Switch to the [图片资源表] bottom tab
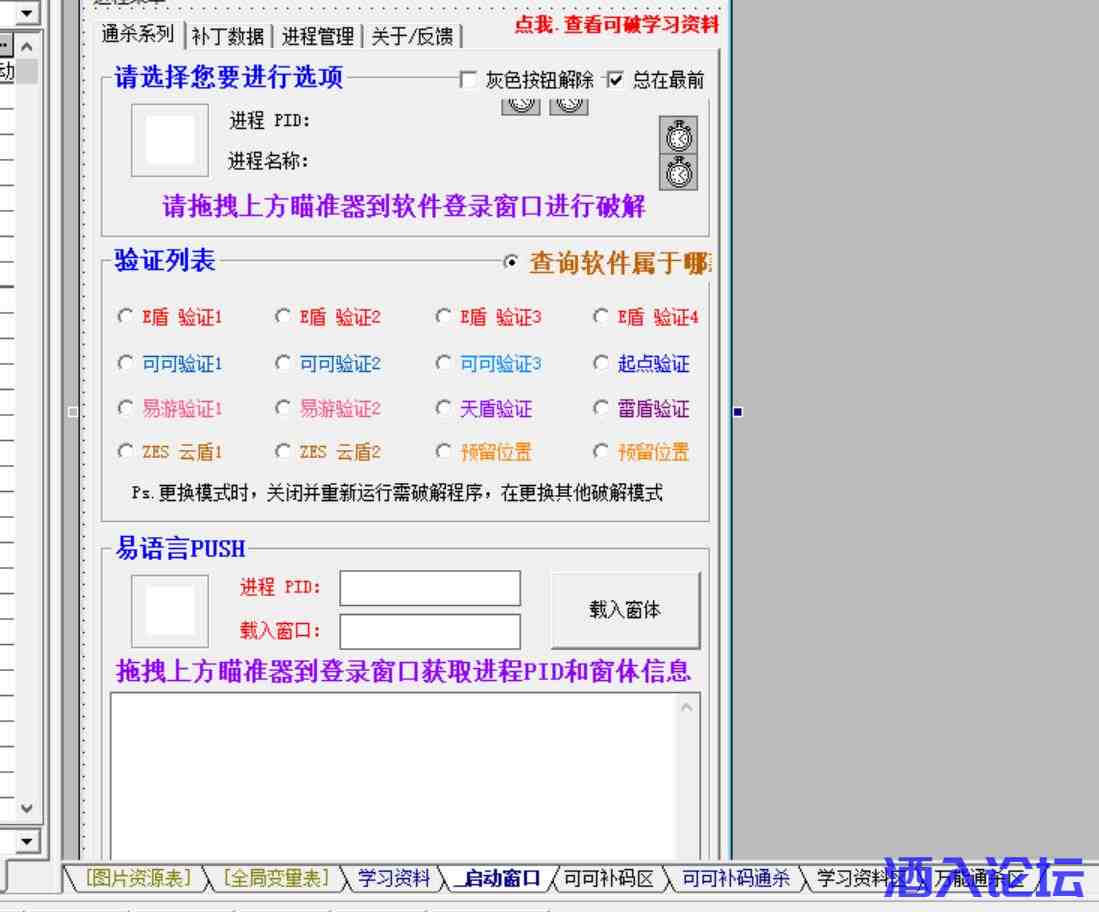 point(139,878)
